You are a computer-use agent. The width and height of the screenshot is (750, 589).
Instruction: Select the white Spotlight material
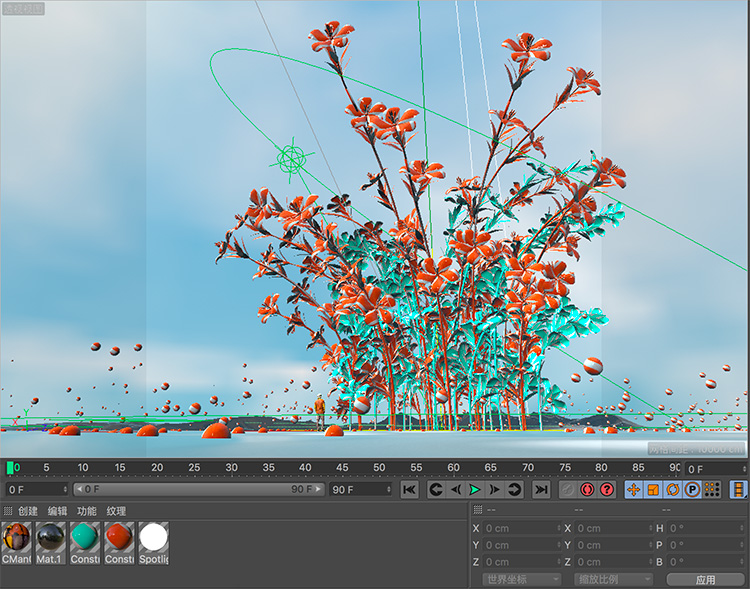(154, 543)
